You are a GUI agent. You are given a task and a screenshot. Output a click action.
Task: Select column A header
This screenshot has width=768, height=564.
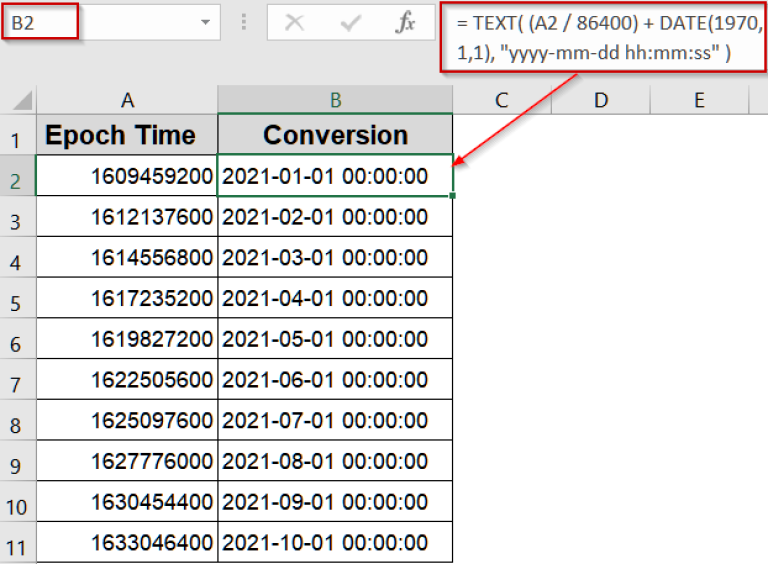[x=127, y=100]
